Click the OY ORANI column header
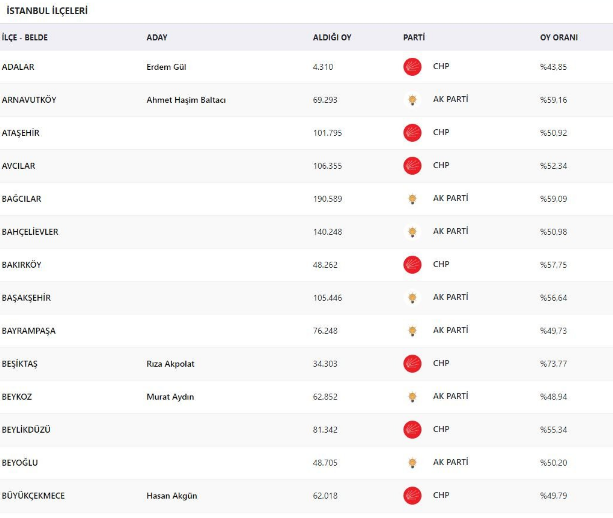This screenshot has height=518, width=613. [x=559, y=38]
